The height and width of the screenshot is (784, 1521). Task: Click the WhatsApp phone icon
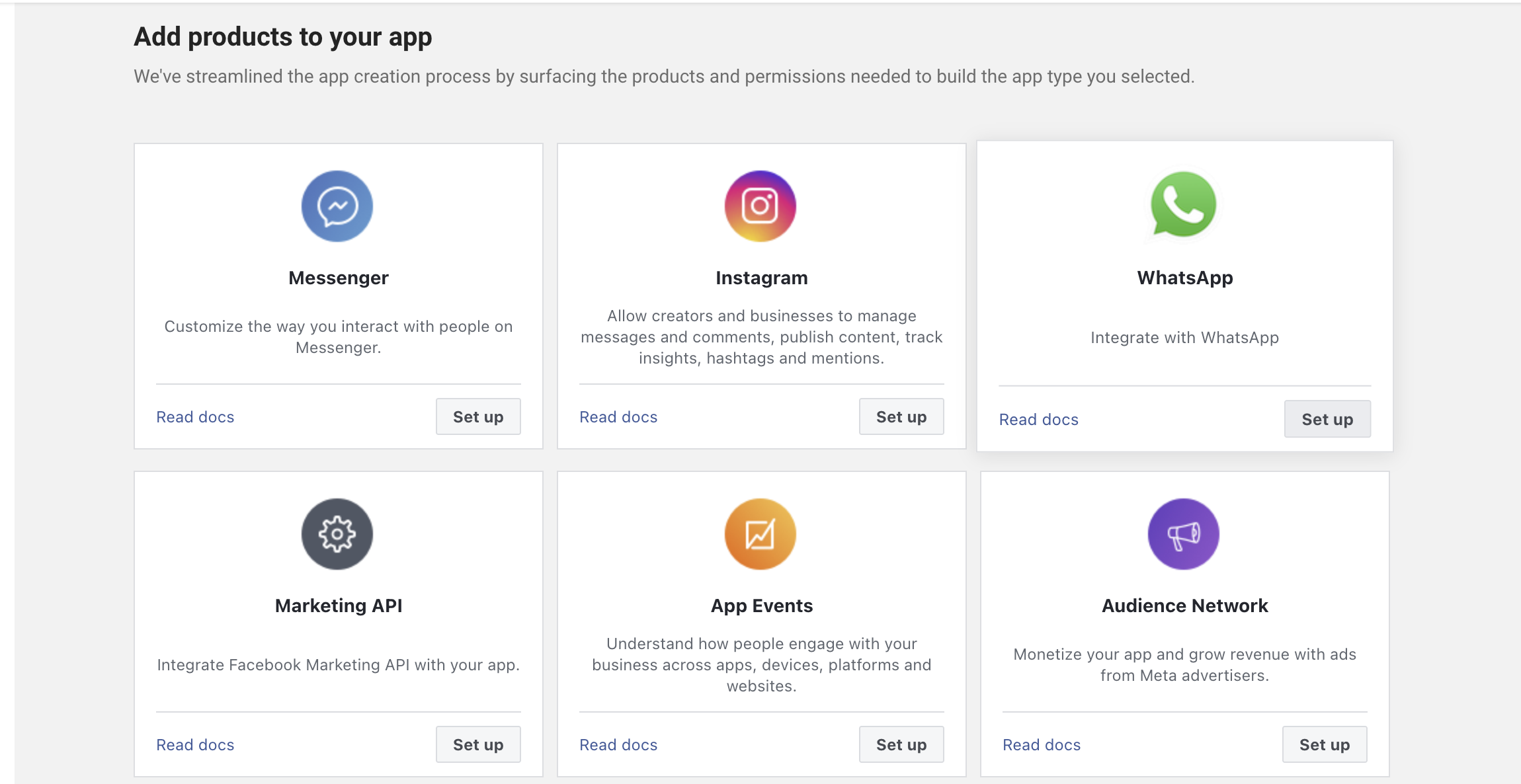click(1184, 206)
